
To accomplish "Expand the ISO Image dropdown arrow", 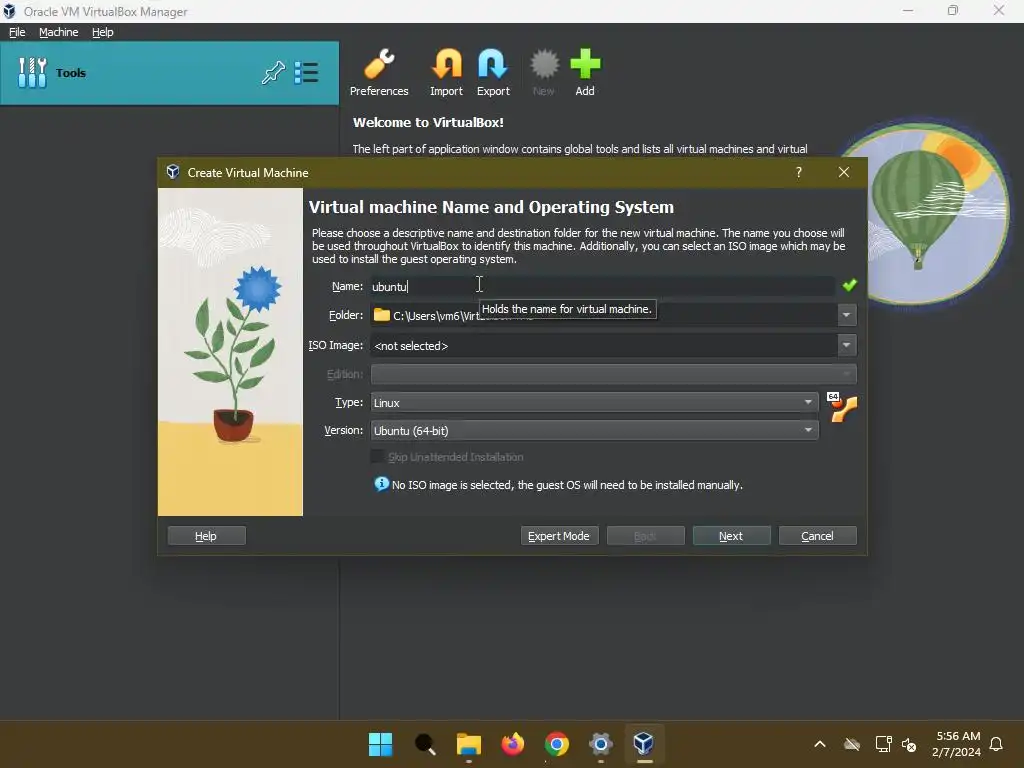I will pyautogui.click(x=846, y=345).
